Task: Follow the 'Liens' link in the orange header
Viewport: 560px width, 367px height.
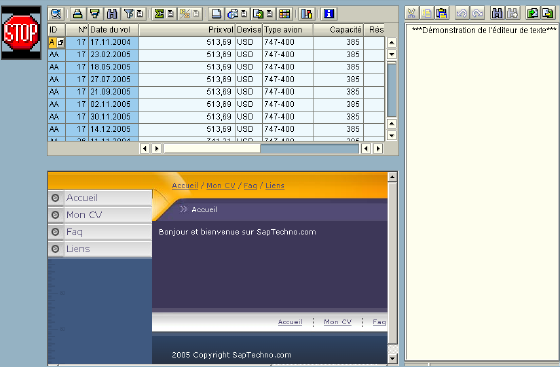Action: click(275, 186)
